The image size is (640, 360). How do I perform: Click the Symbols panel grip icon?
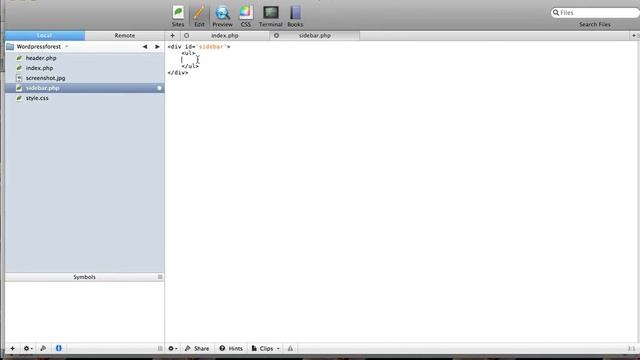pyautogui.click(x=160, y=277)
